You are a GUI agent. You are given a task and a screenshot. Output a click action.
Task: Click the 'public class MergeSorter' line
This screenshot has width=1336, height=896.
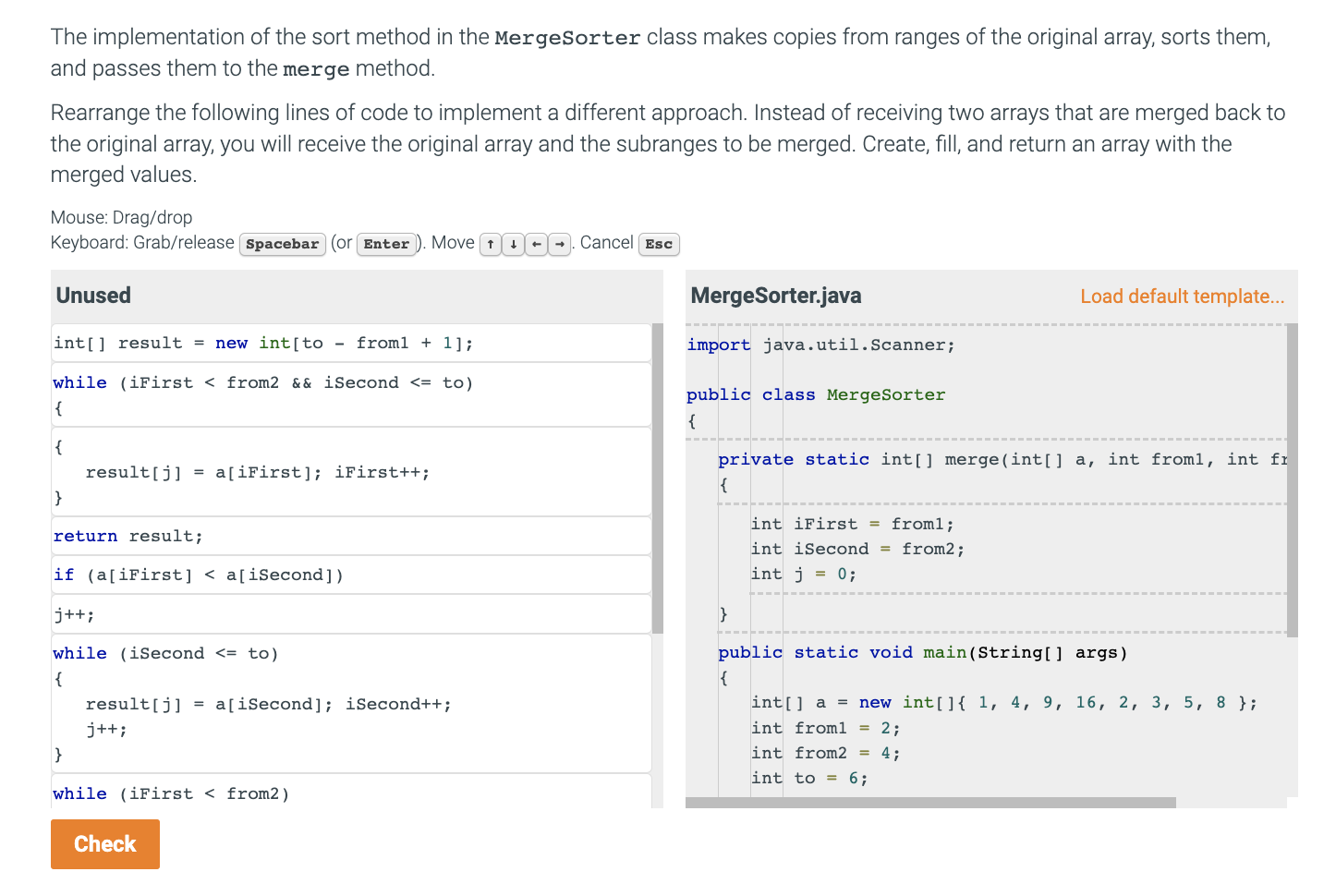(x=816, y=394)
